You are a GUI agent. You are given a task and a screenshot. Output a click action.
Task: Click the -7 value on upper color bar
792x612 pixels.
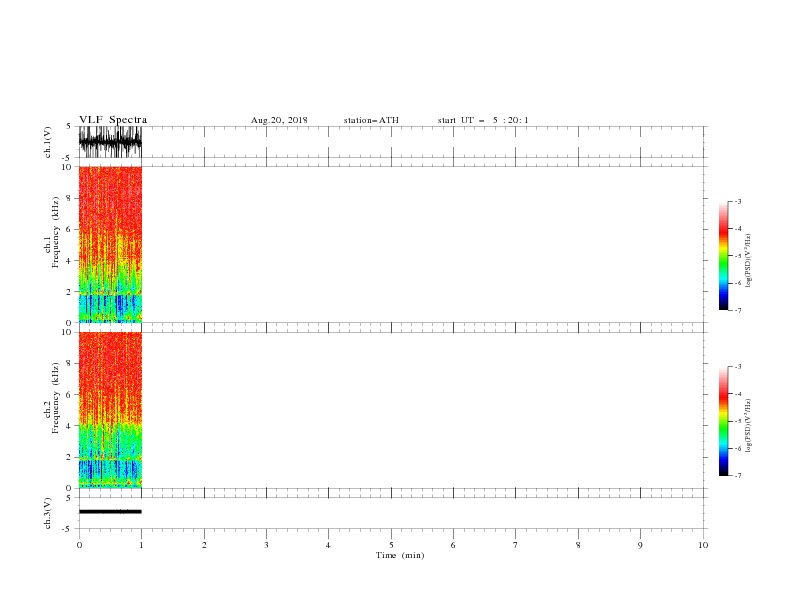pyautogui.click(x=737, y=310)
